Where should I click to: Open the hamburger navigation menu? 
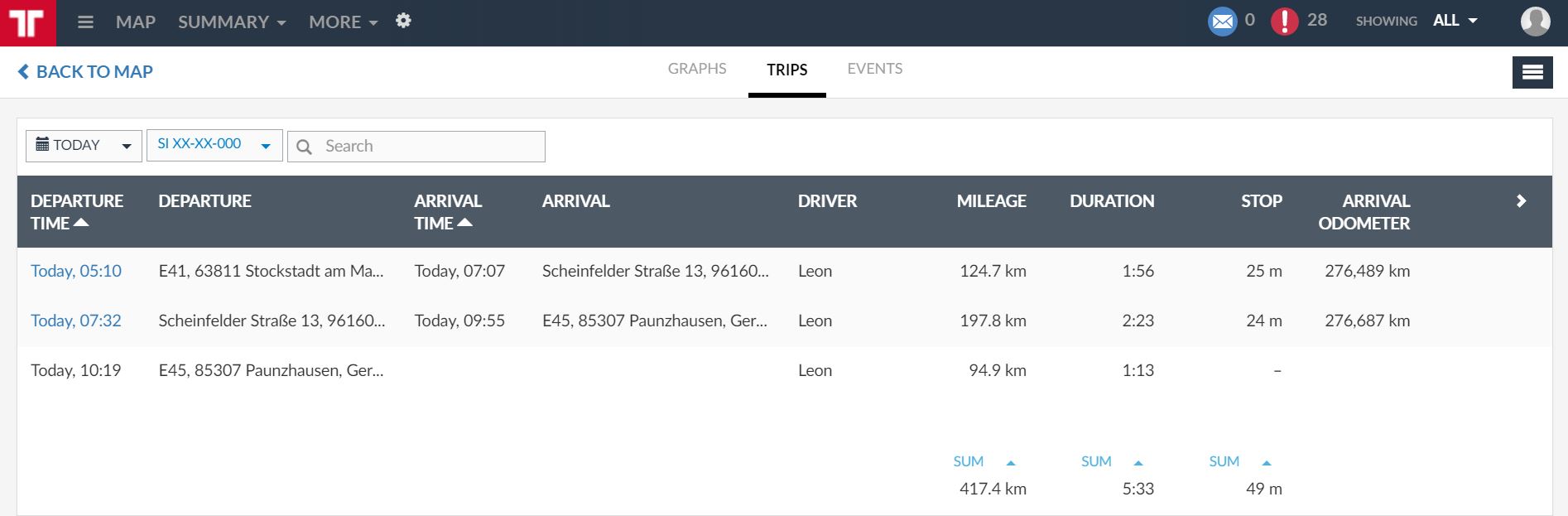click(85, 22)
